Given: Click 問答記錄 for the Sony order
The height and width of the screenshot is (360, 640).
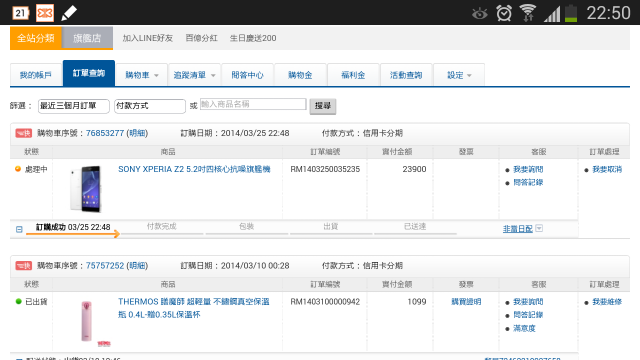Looking at the screenshot, I should pyautogui.click(x=528, y=182).
